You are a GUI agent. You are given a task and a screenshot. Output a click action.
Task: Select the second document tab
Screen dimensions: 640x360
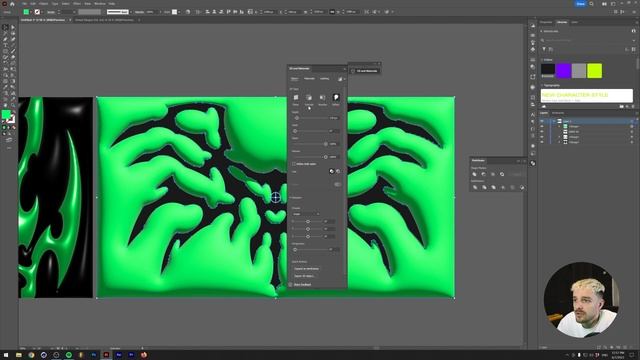[104, 20]
